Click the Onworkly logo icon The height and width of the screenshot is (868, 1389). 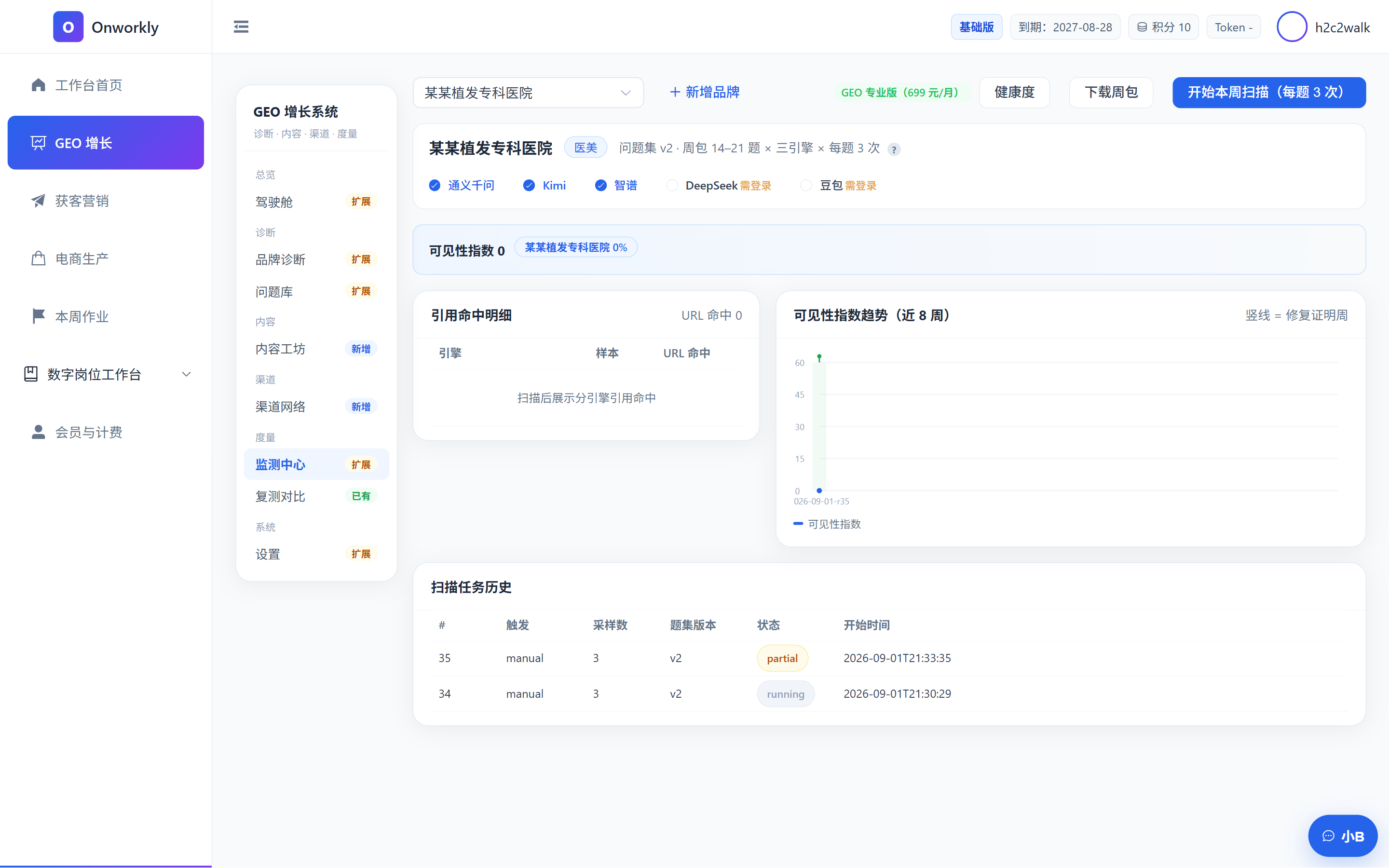coord(68,27)
